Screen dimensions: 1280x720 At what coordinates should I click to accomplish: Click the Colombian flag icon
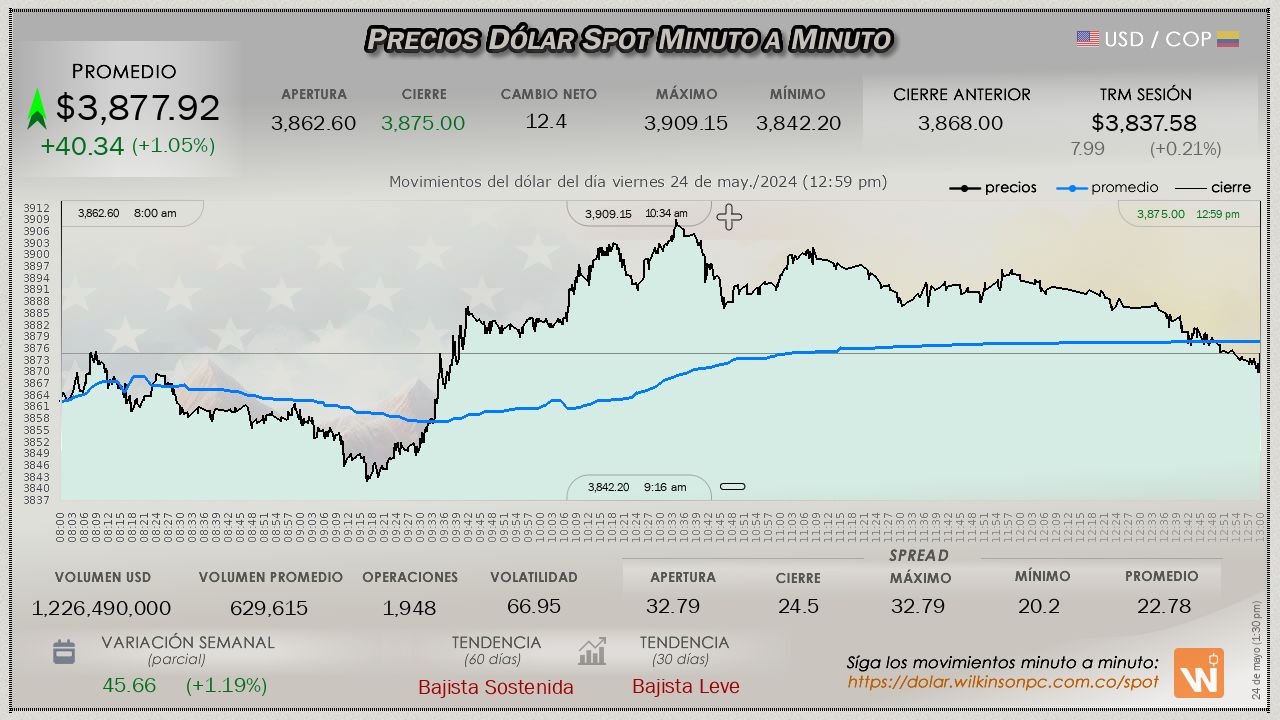coord(1228,39)
